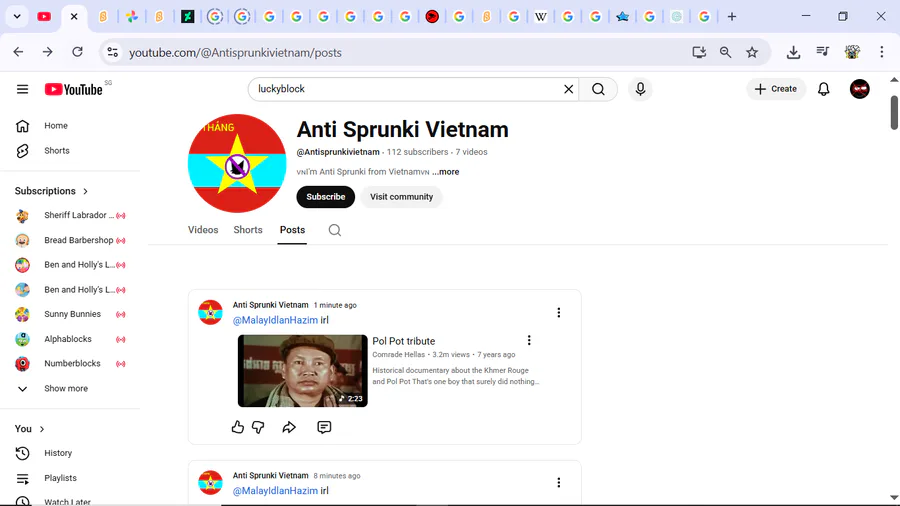Viewport: 900px width, 506px height.
Task: Open a new browser tab with plus
Action: tap(731, 17)
